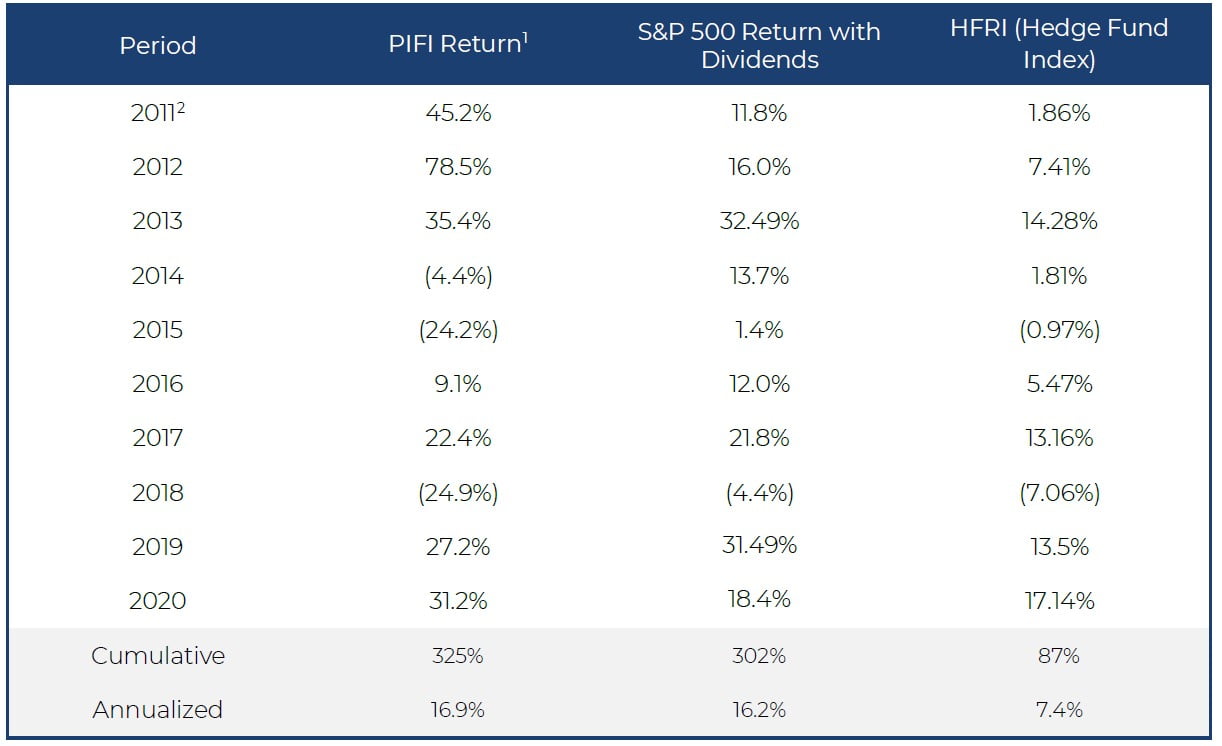Viewport: 1222px width, 746px height.
Task: Select the 78.5% PIFI return for 2012
Action: tap(457, 167)
